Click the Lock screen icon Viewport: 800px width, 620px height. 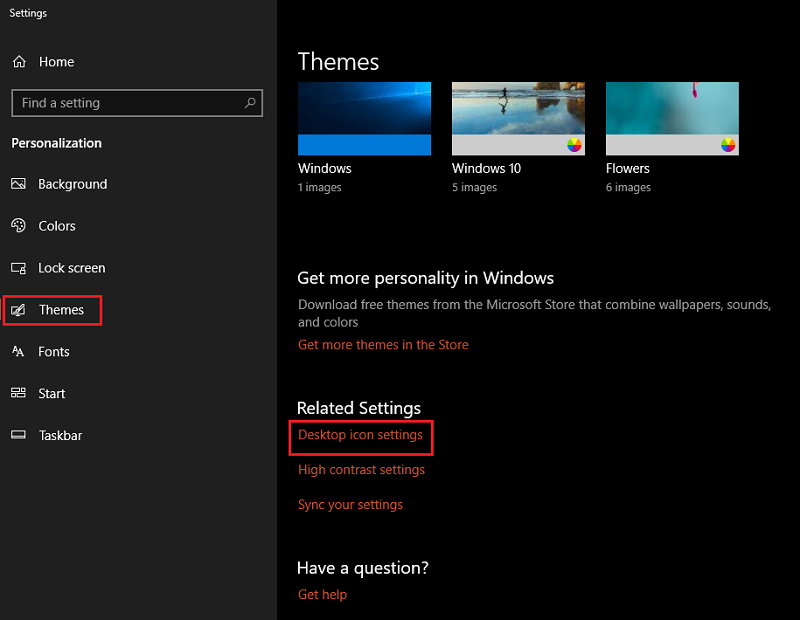click(x=18, y=268)
